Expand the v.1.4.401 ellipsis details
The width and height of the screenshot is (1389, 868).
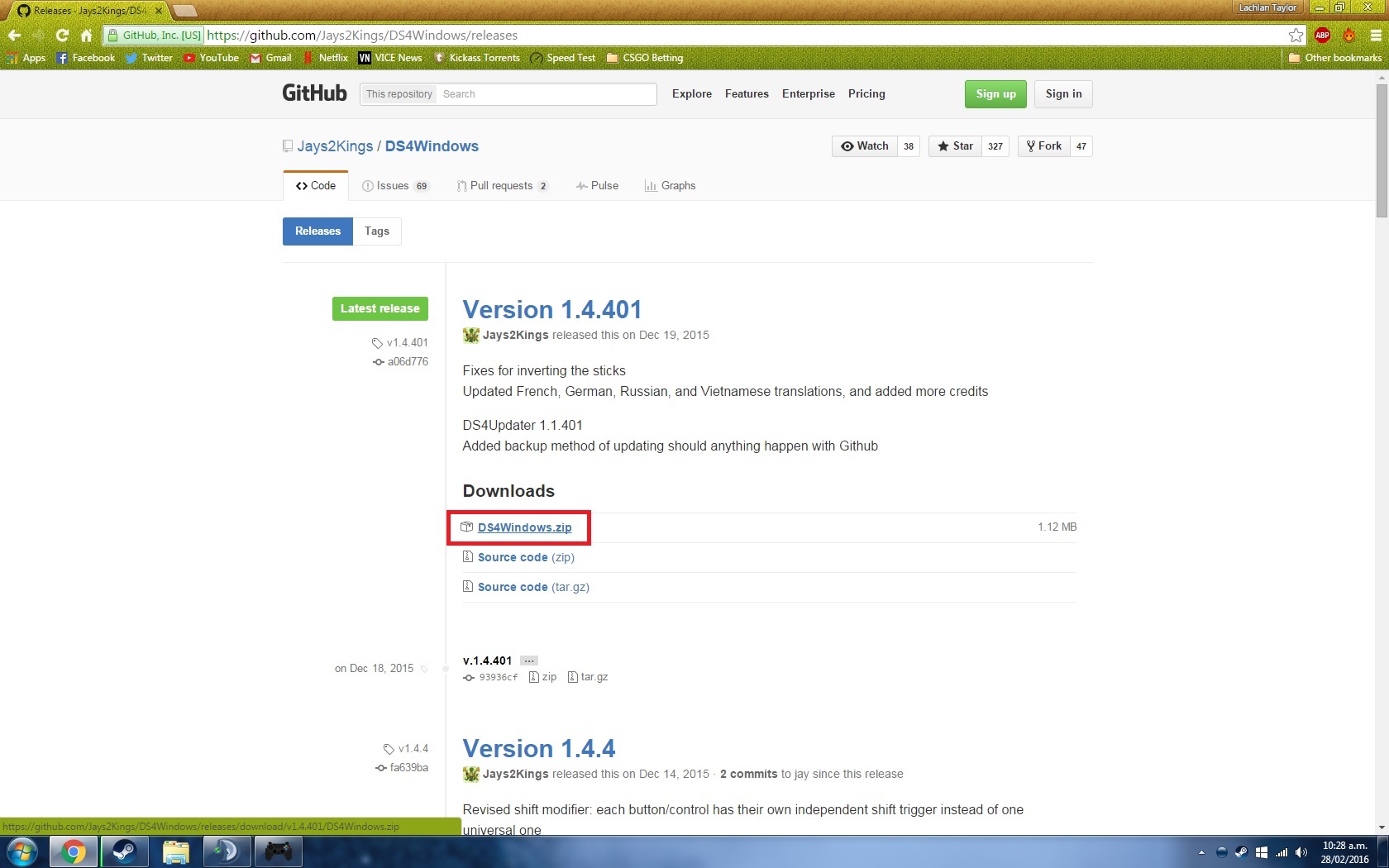[x=529, y=661]
